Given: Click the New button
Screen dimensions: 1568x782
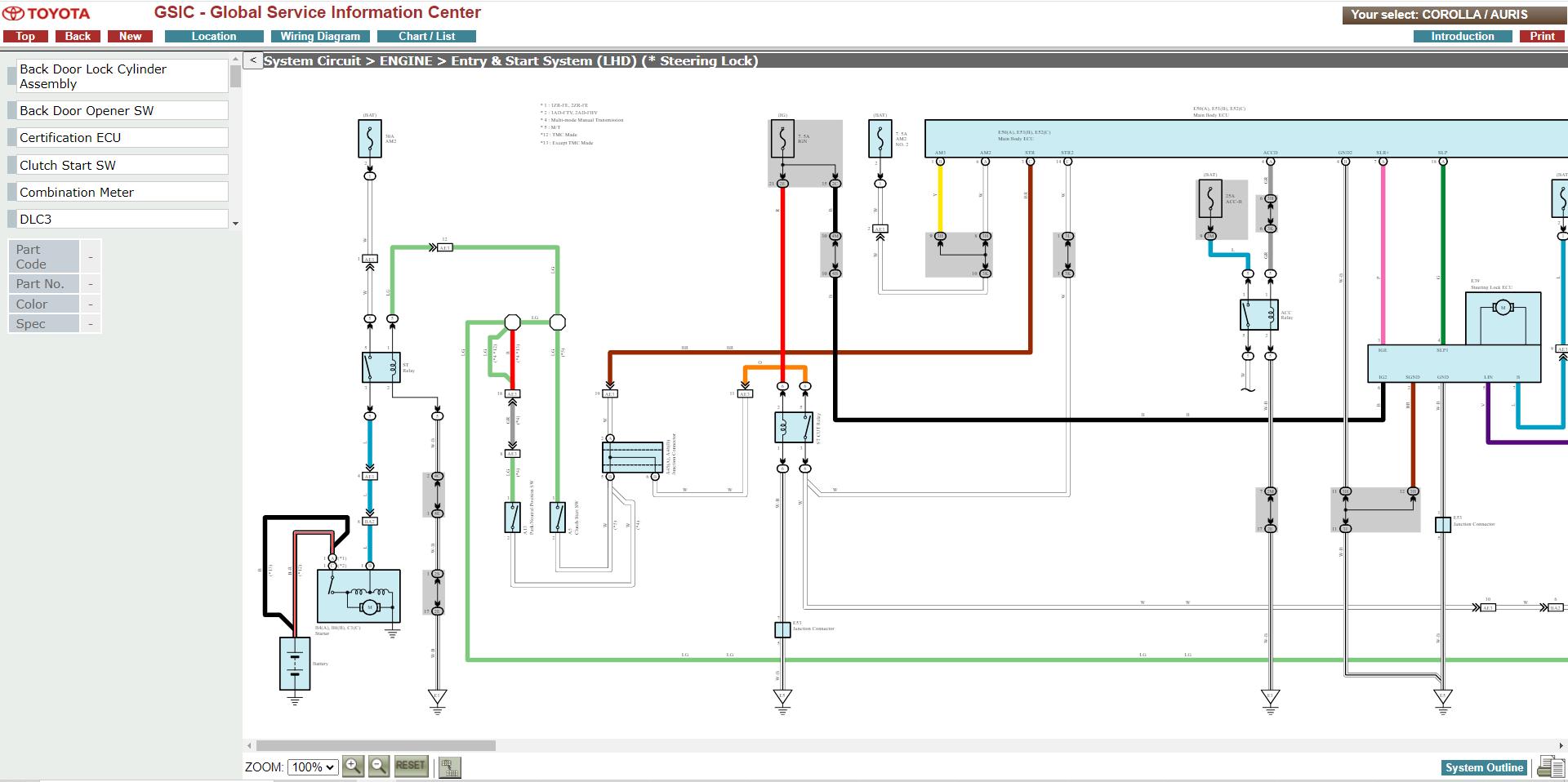Looking at the screenshot, I should (x=130, y=36).
